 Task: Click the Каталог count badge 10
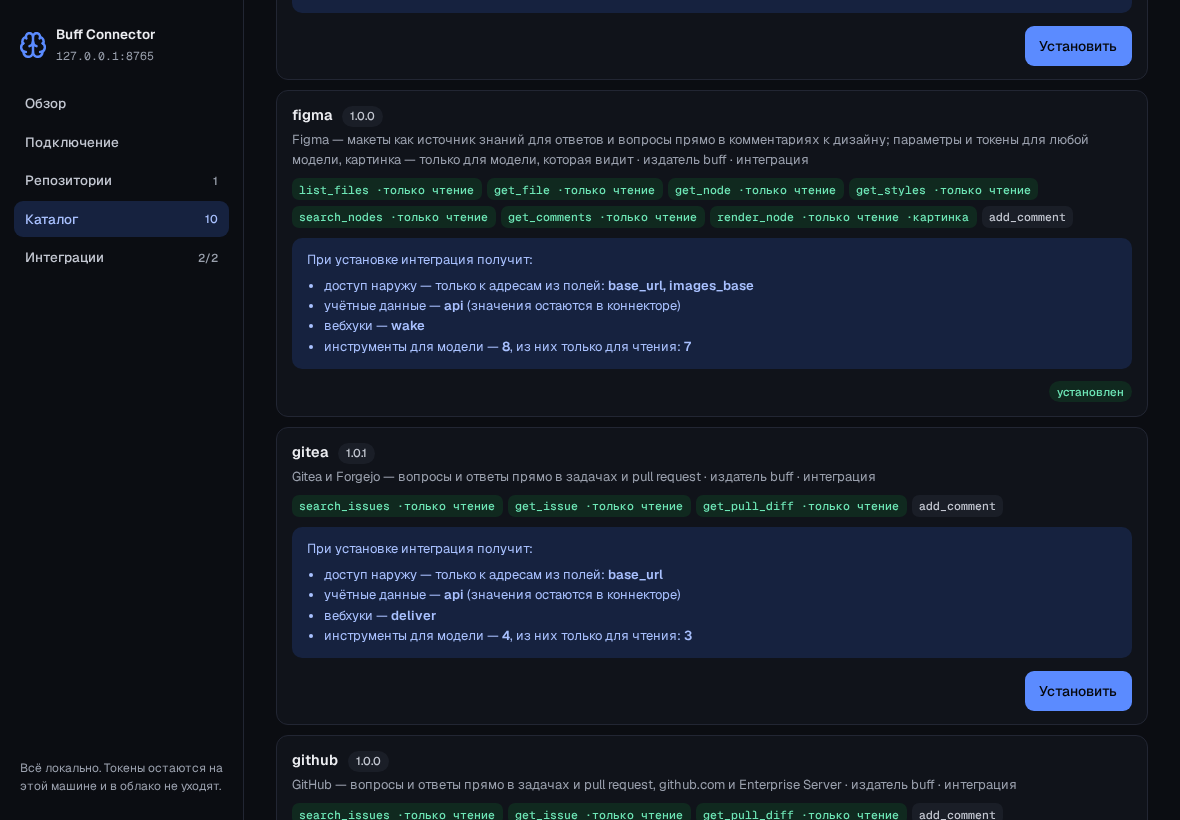(211, 219)
